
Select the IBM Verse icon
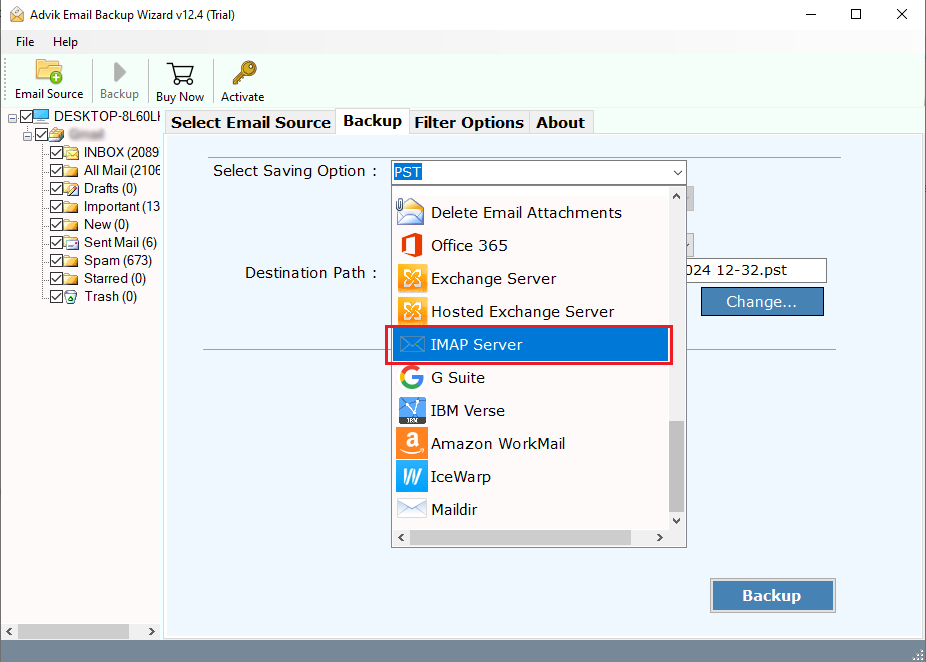click(x=412, y=410)
